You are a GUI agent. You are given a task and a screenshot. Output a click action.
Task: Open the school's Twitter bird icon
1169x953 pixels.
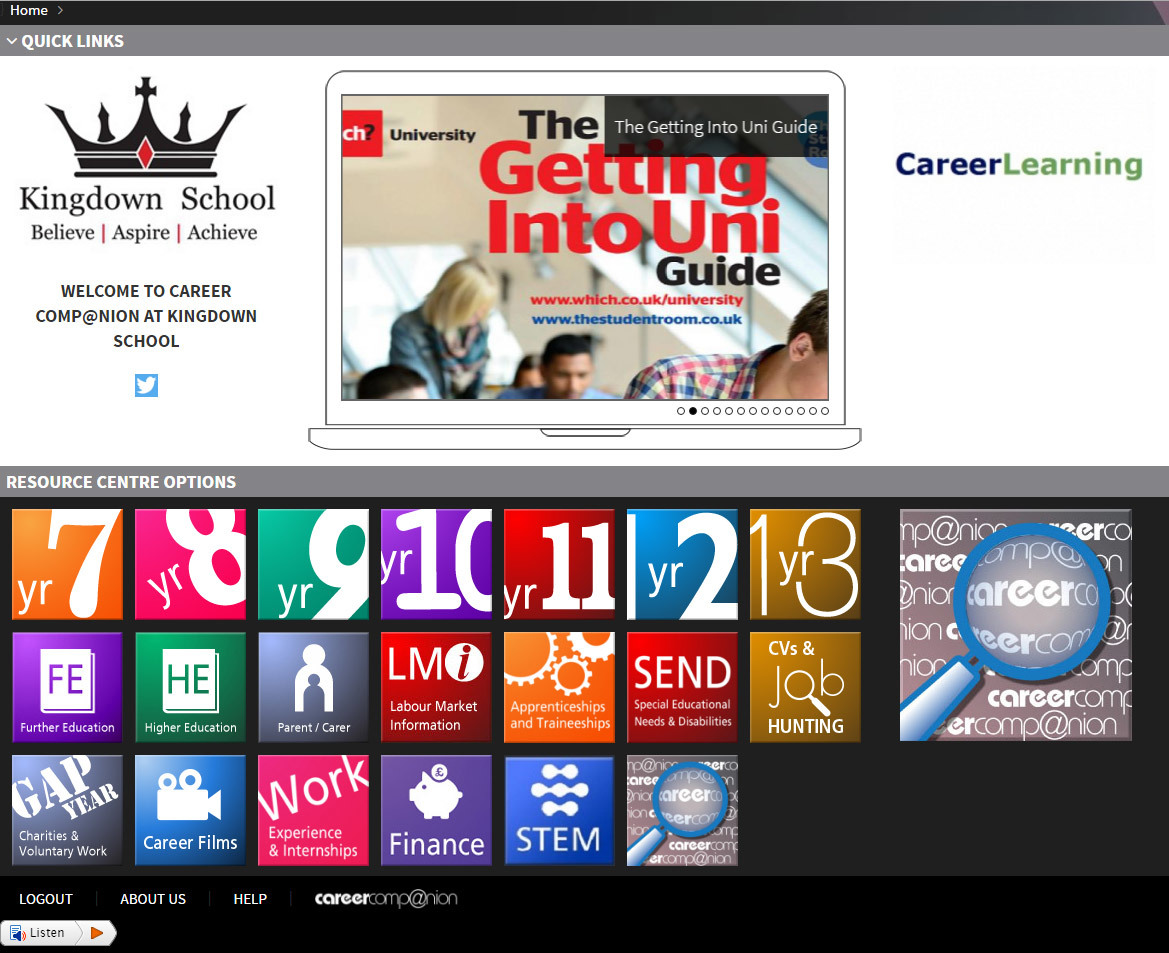[x=146, y=386]
